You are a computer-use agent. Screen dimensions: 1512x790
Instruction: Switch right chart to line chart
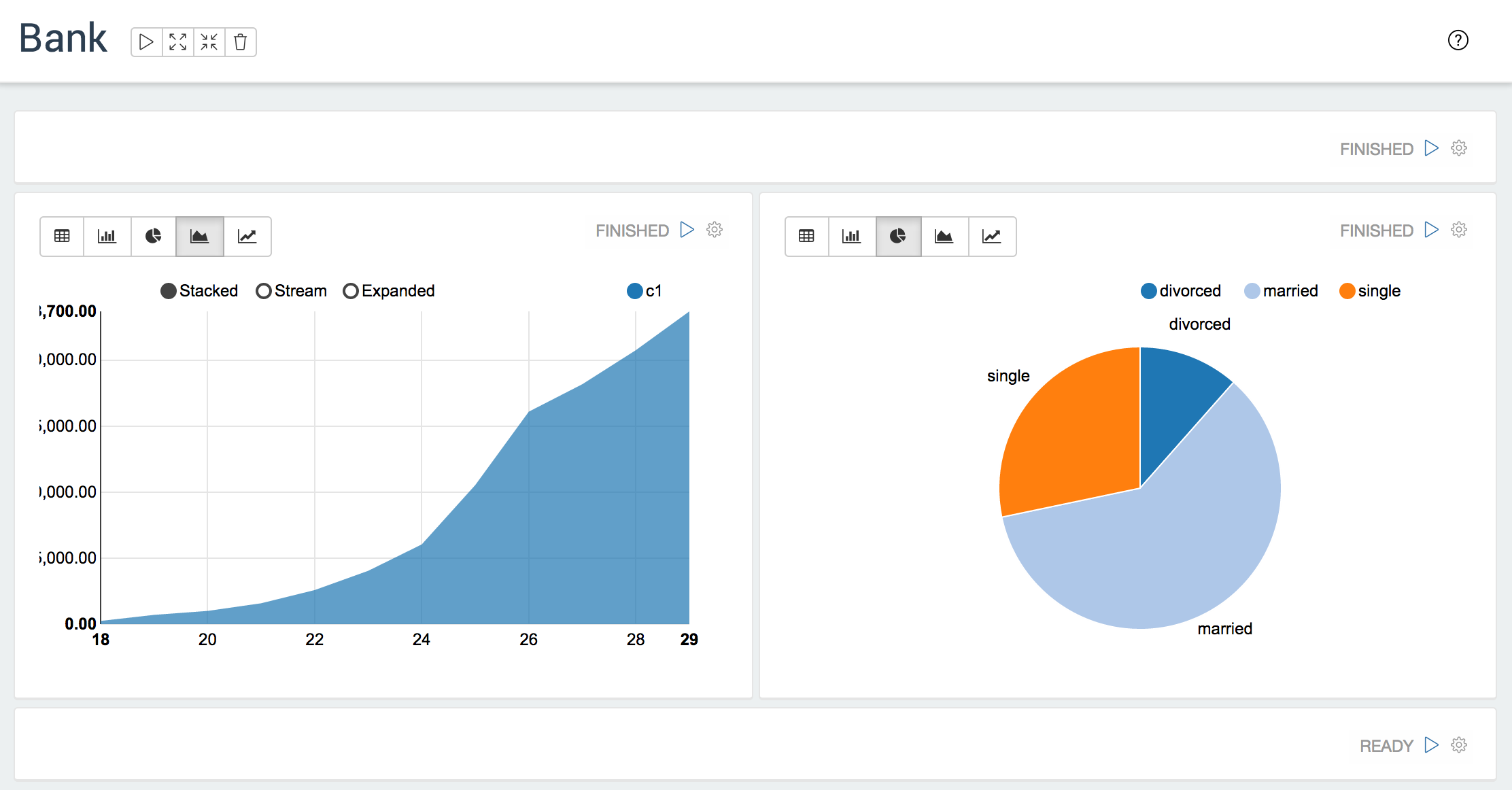click(991, 236)
